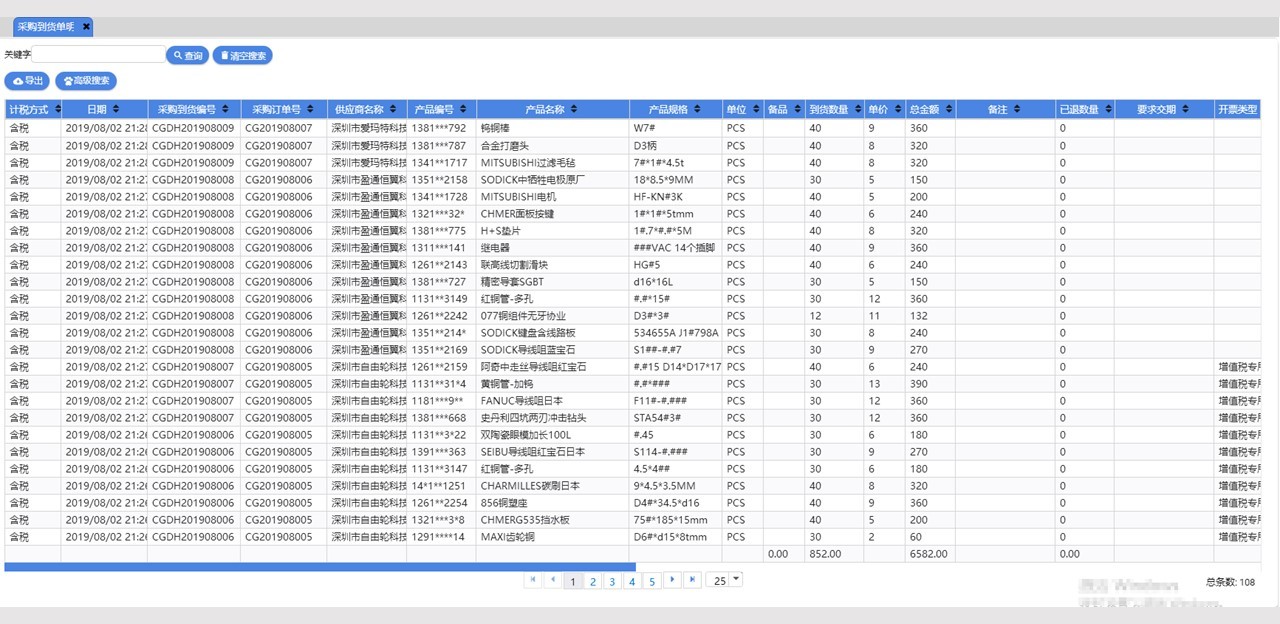Sort by 到货数量 column sort icon

point(857,109)
